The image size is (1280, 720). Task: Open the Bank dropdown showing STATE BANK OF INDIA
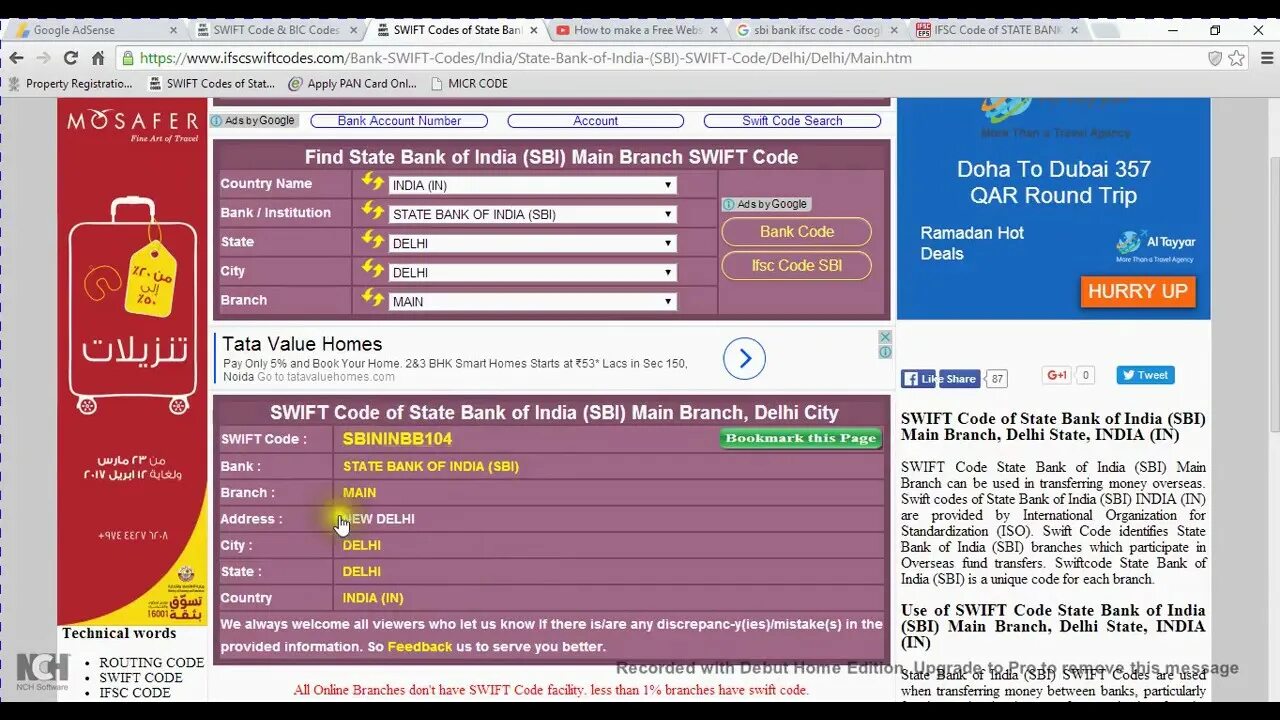[532, 214]
